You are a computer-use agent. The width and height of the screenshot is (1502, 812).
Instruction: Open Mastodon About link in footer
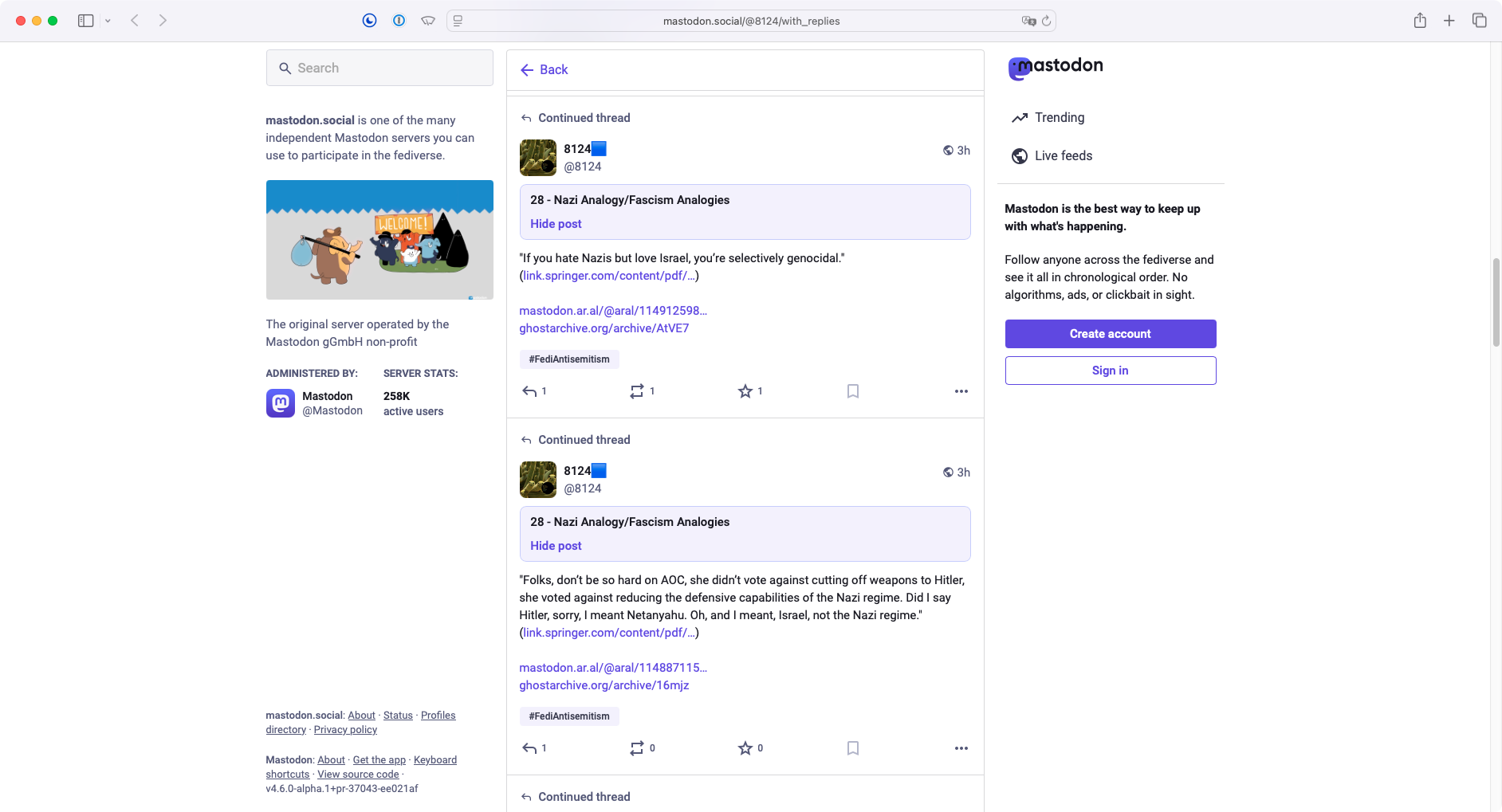pos(331,760)
